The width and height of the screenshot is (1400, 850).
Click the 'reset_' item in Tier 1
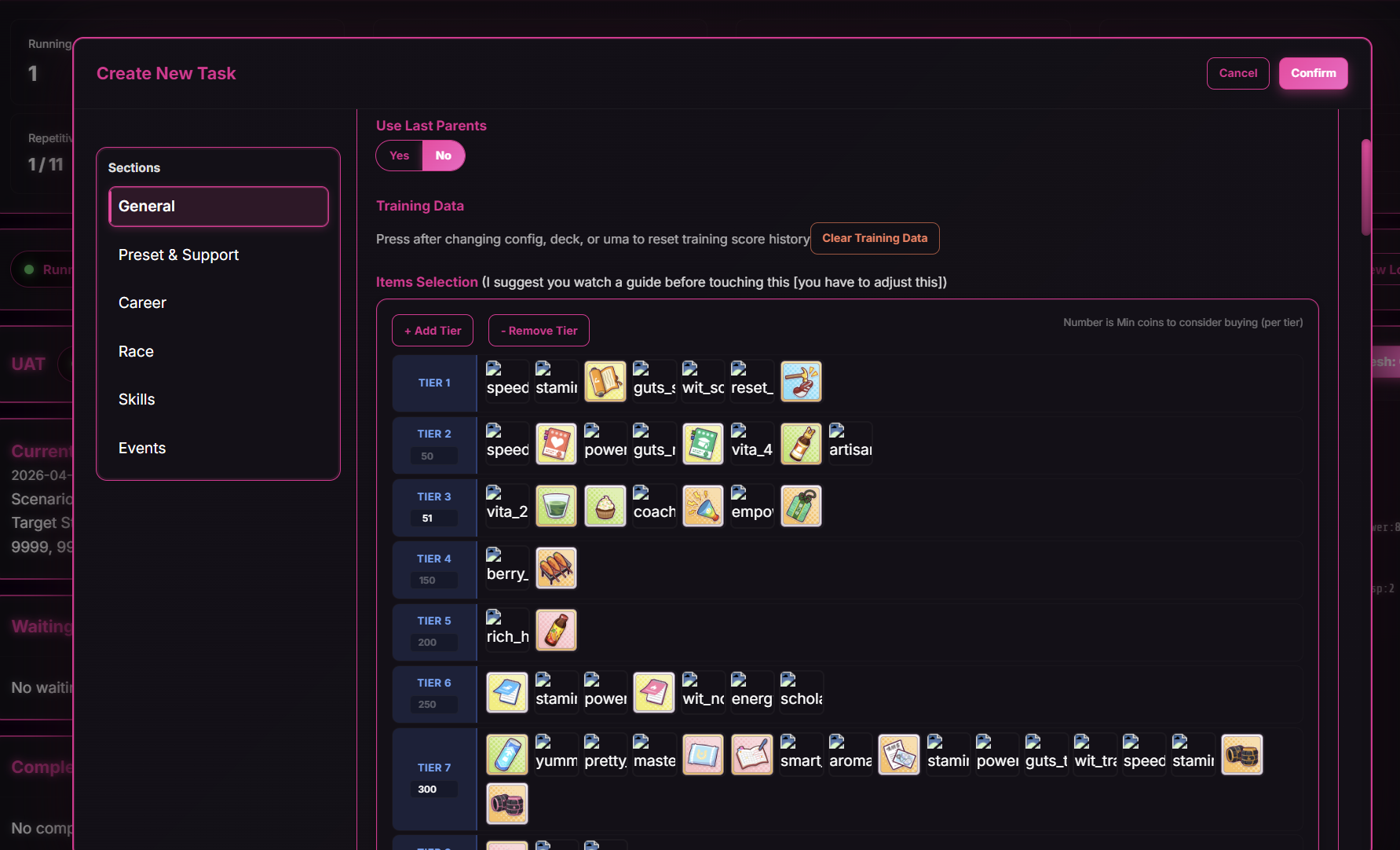pyautogui.click(x=752, y=382)
